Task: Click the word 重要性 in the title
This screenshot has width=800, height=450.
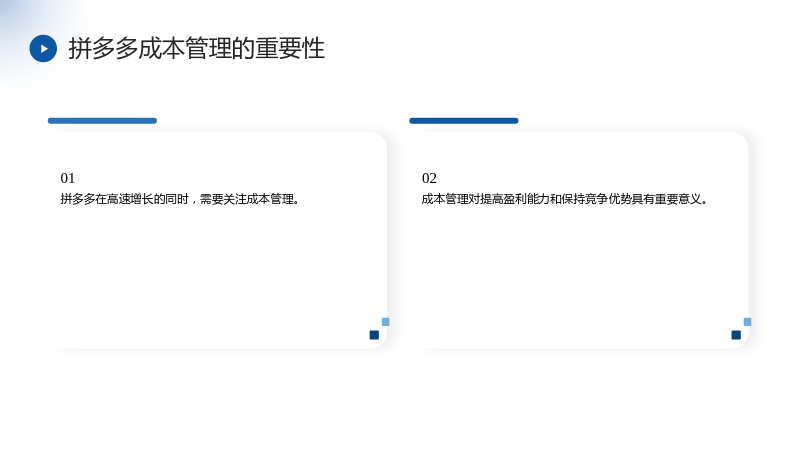Action: click(x=290, y=48)
